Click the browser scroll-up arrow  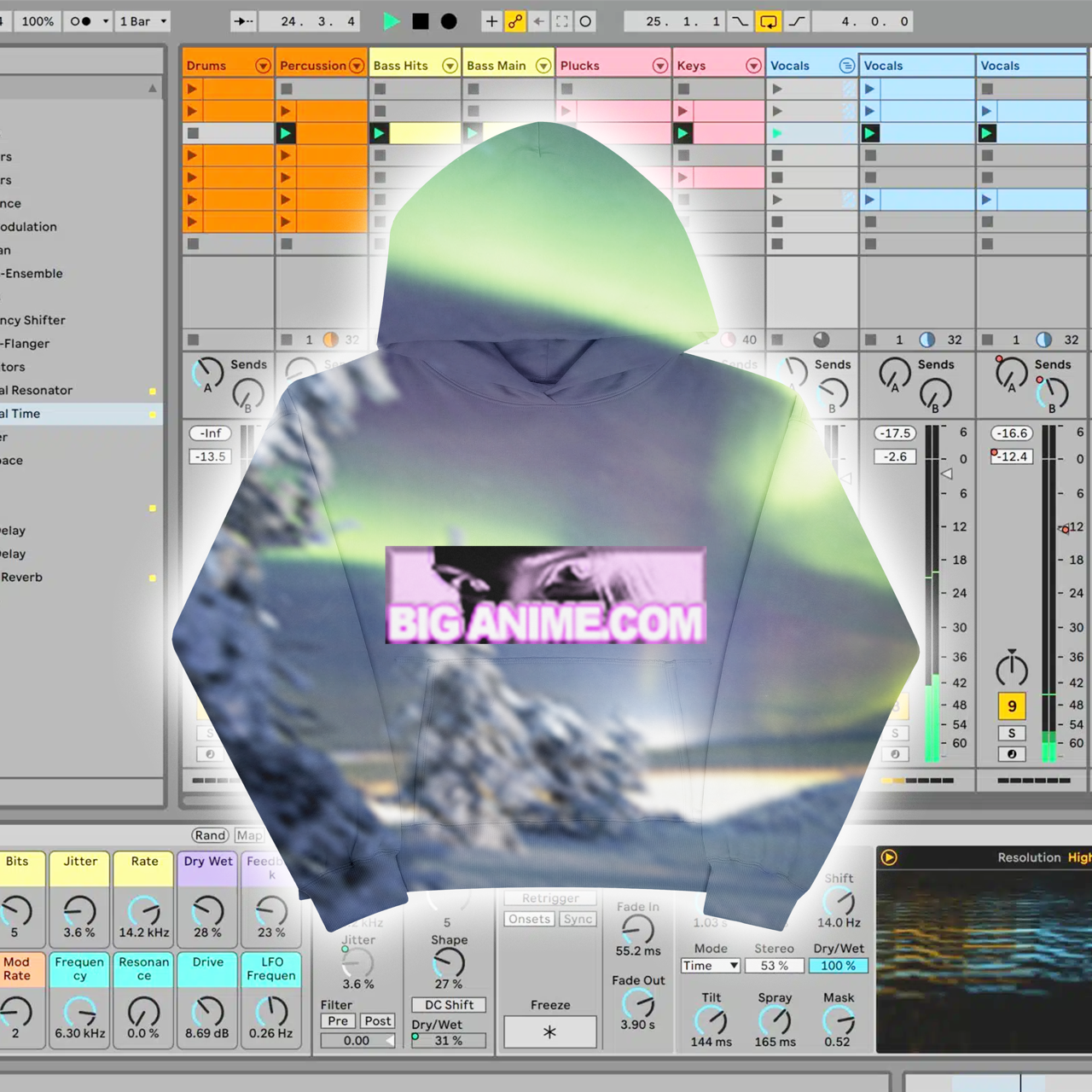[x=153, y=88]
